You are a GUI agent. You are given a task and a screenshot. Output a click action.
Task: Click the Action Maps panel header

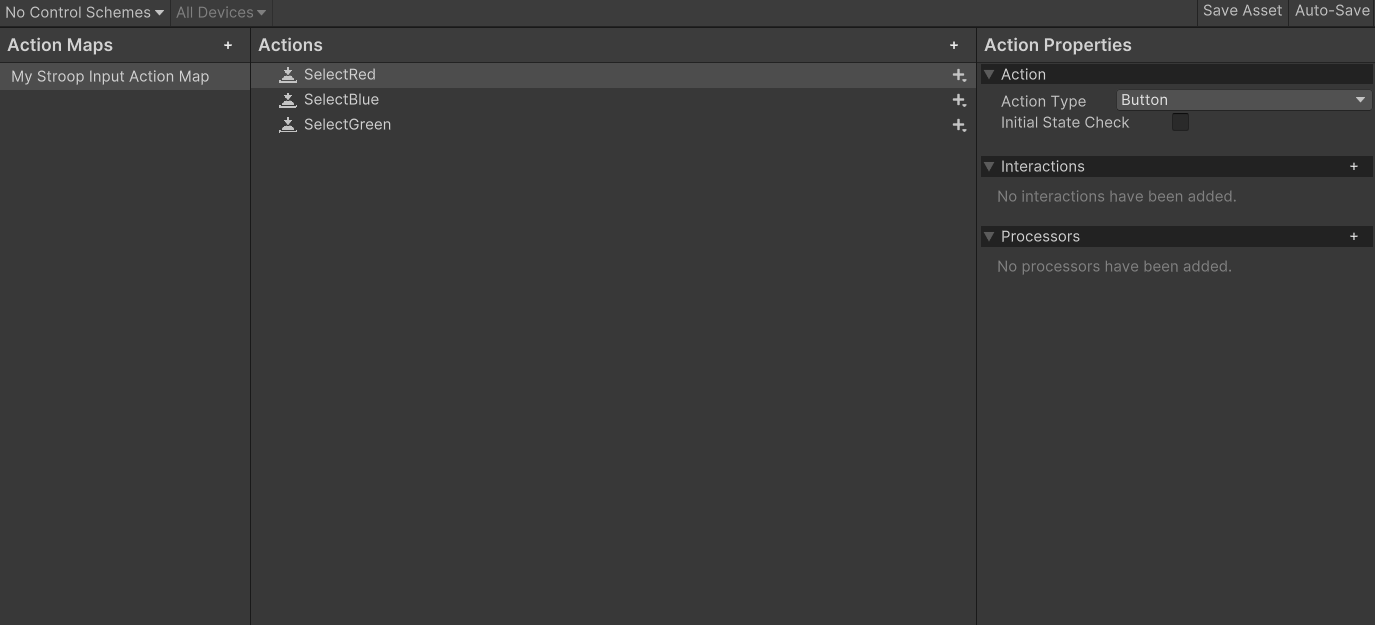coord(60,45)
